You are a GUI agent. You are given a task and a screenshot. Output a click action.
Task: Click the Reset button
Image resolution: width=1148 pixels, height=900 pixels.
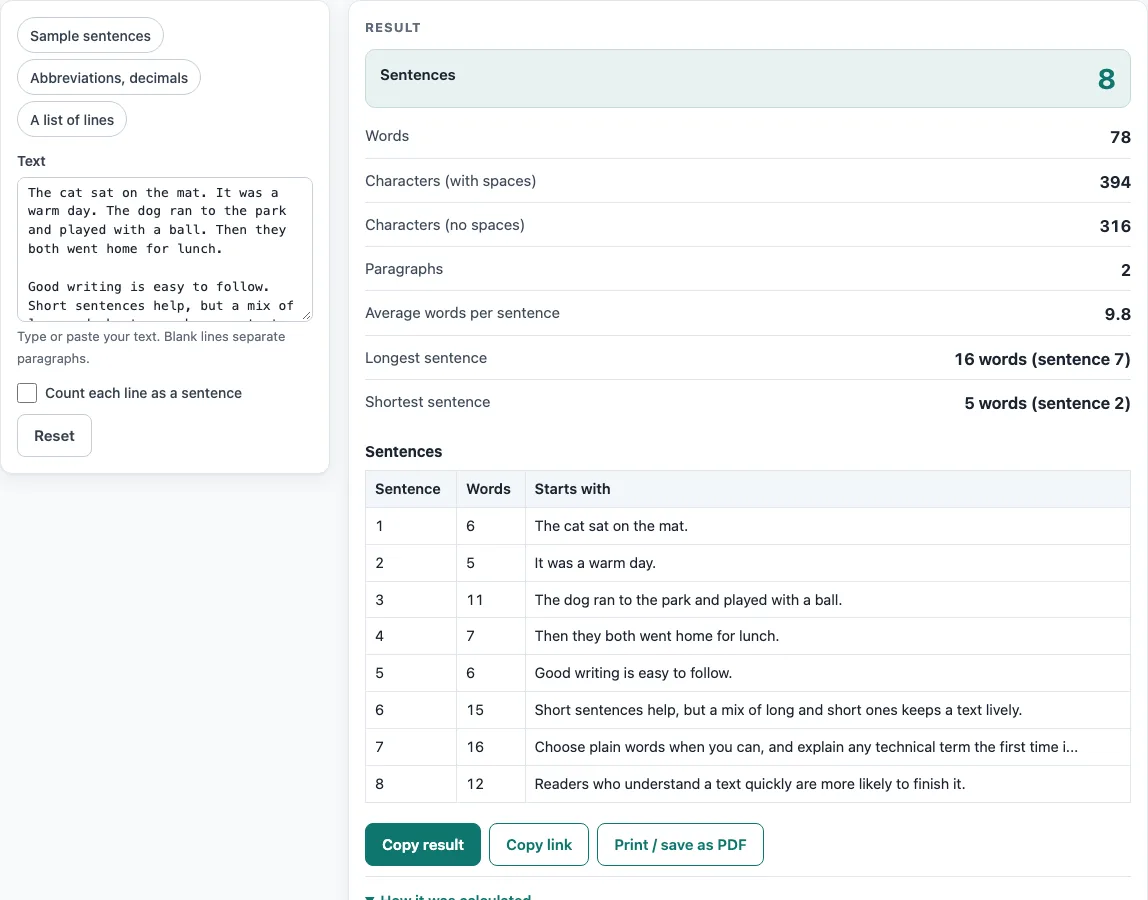pos(54,436)
